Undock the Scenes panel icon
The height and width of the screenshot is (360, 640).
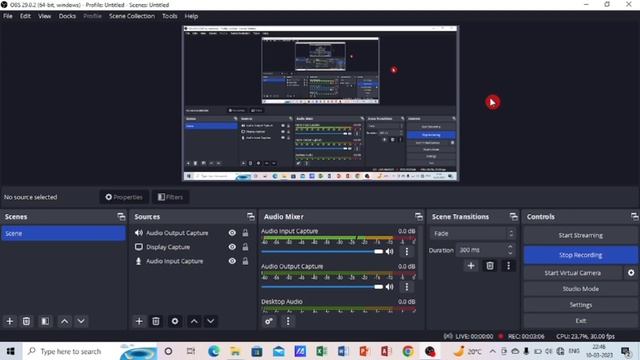[x=121, y=216]
